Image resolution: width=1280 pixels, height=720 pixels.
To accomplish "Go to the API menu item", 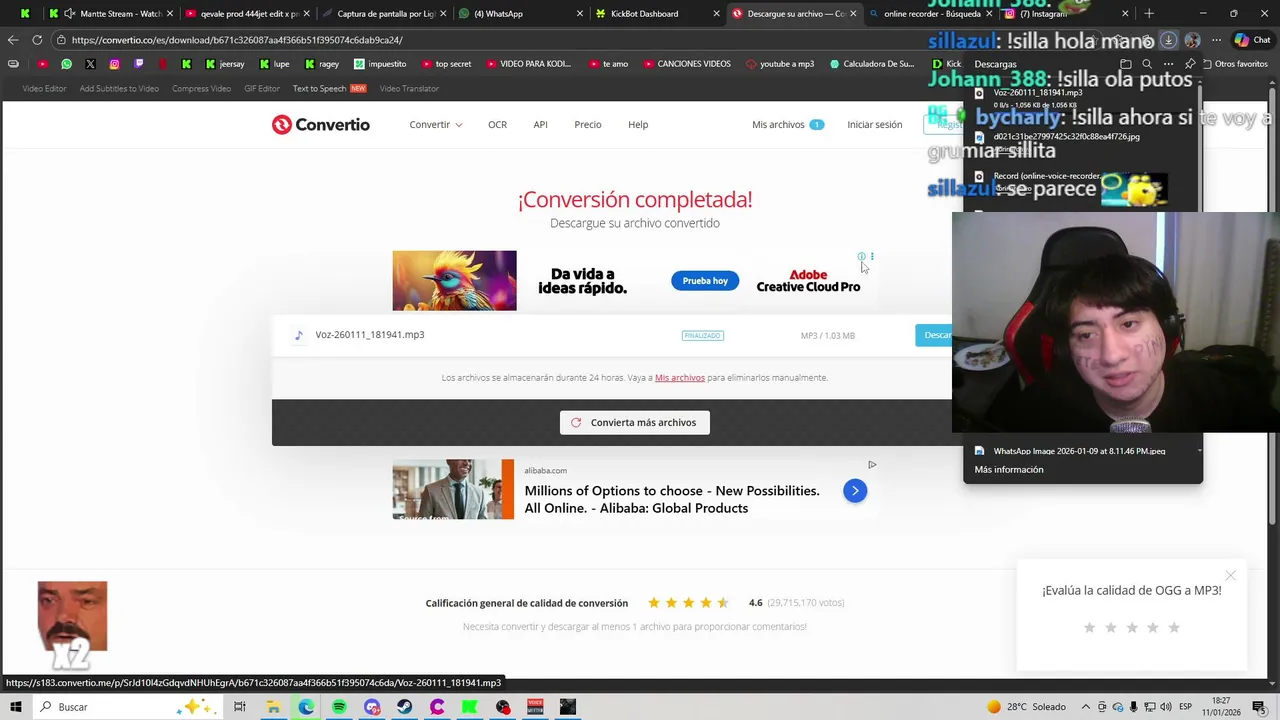I will click(540, 124).
